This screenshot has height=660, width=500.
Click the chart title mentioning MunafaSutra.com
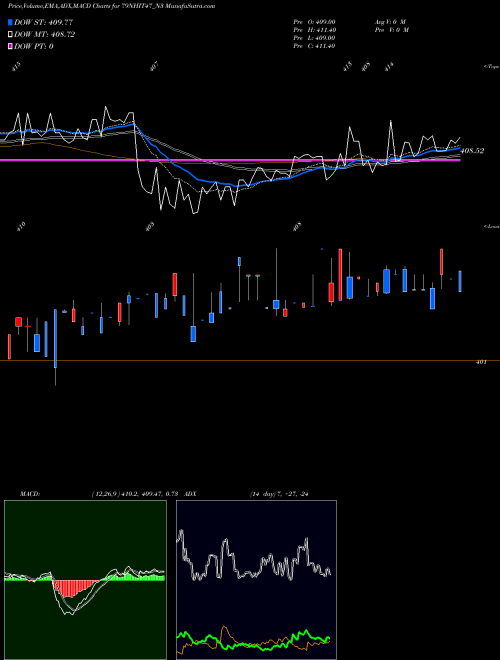point(111,6)
